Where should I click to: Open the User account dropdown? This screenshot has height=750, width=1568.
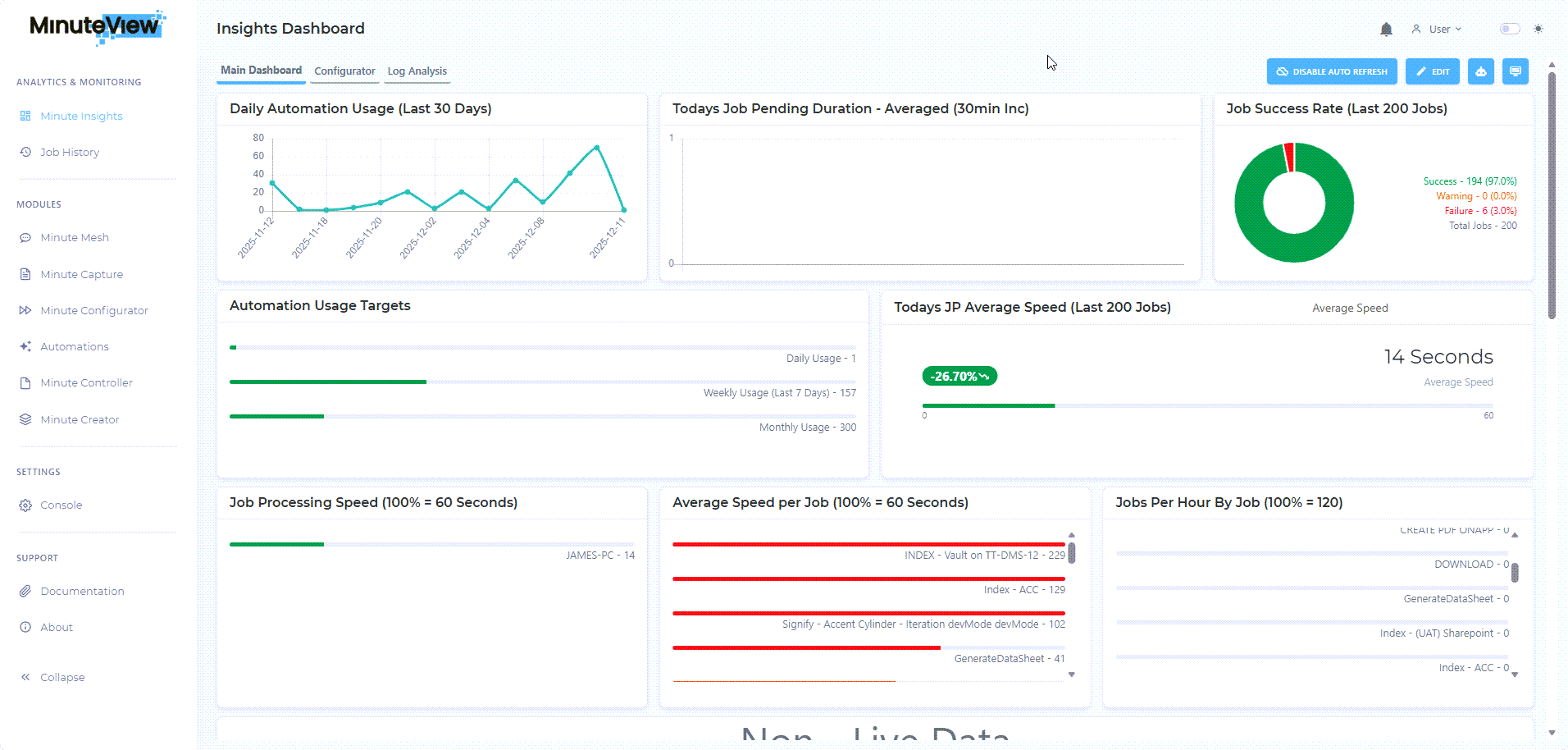click(1438, 29)
